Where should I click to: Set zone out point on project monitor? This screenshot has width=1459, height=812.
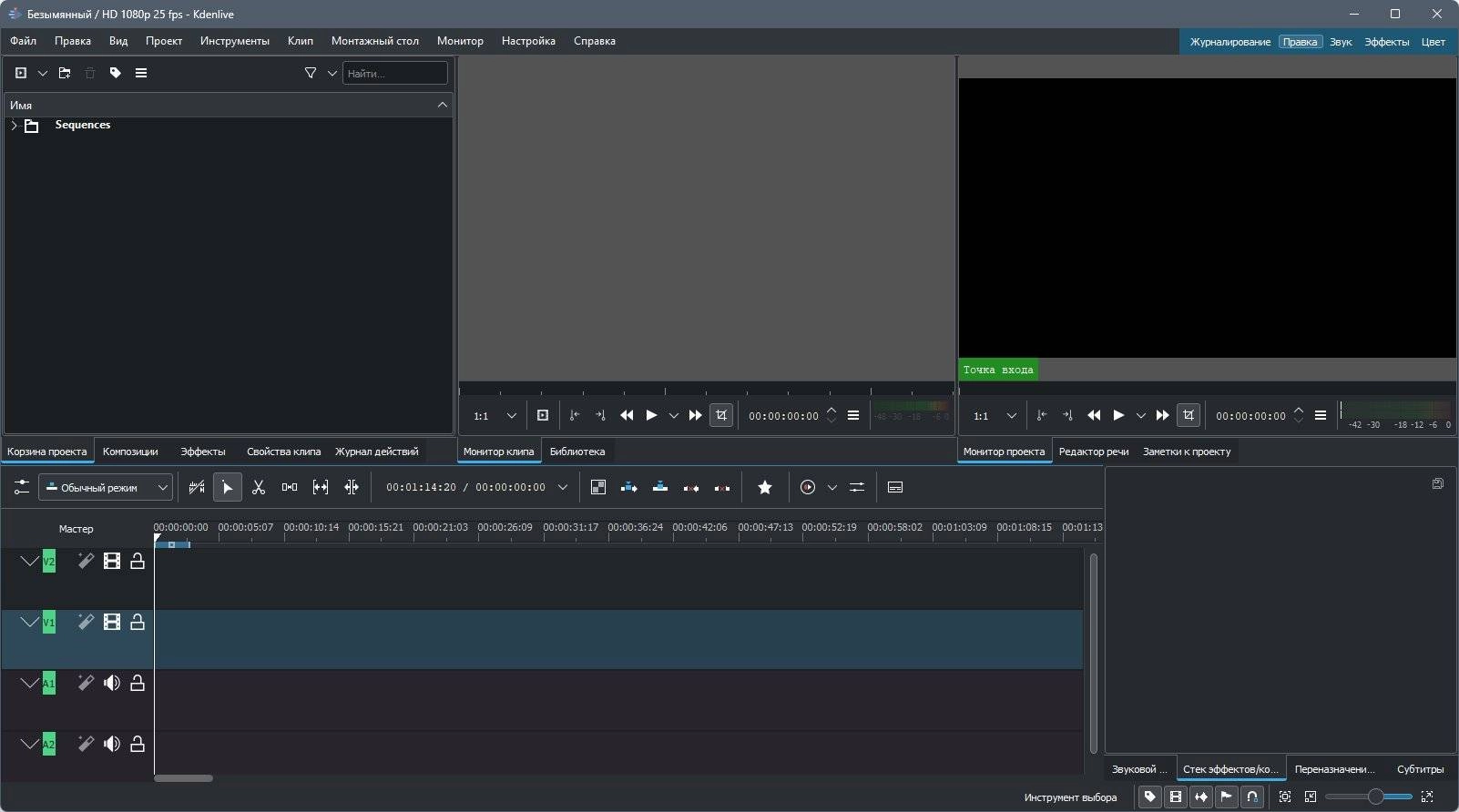pos(1067,416)
